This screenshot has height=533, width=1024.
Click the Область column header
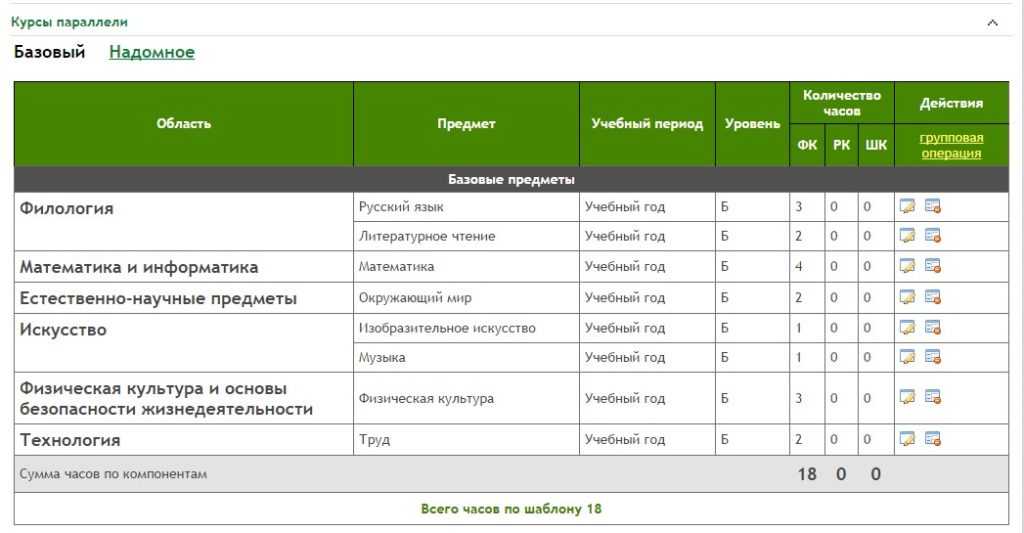click(x=184, y=124)
